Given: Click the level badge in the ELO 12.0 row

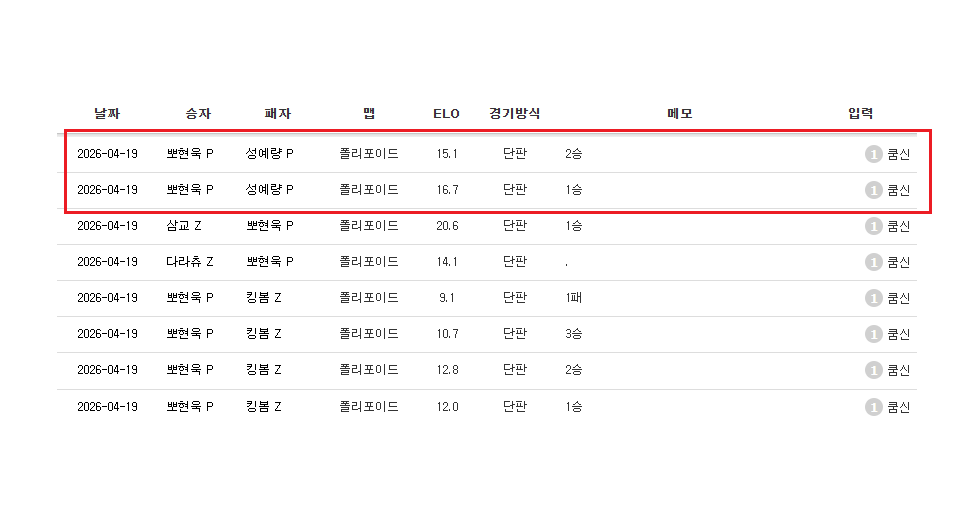Looking at the screenshot, I should click(x=874, y=407).
